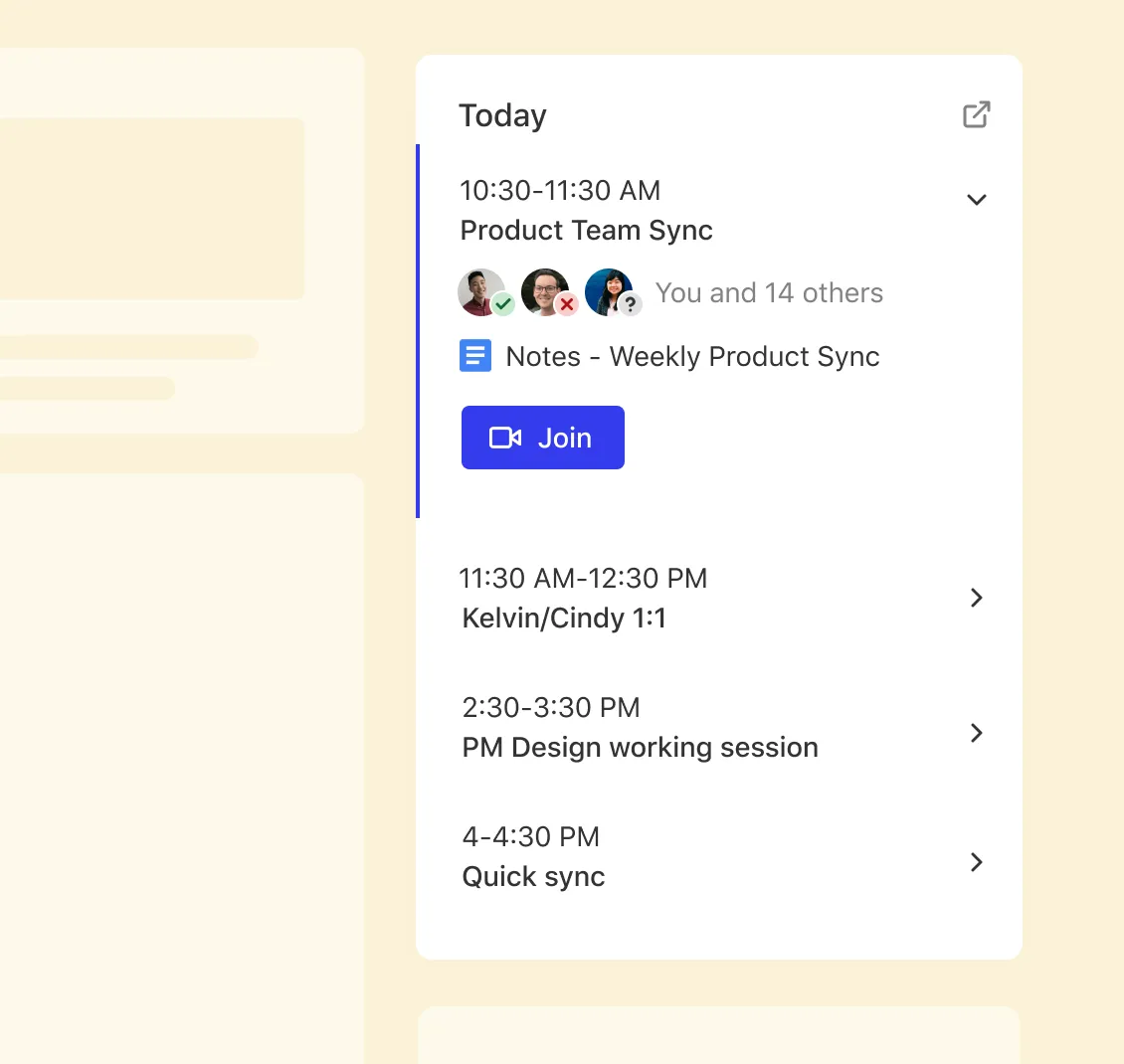
Task: Click the green accepted badge on the first avatar
Action: tap(503, 304)
